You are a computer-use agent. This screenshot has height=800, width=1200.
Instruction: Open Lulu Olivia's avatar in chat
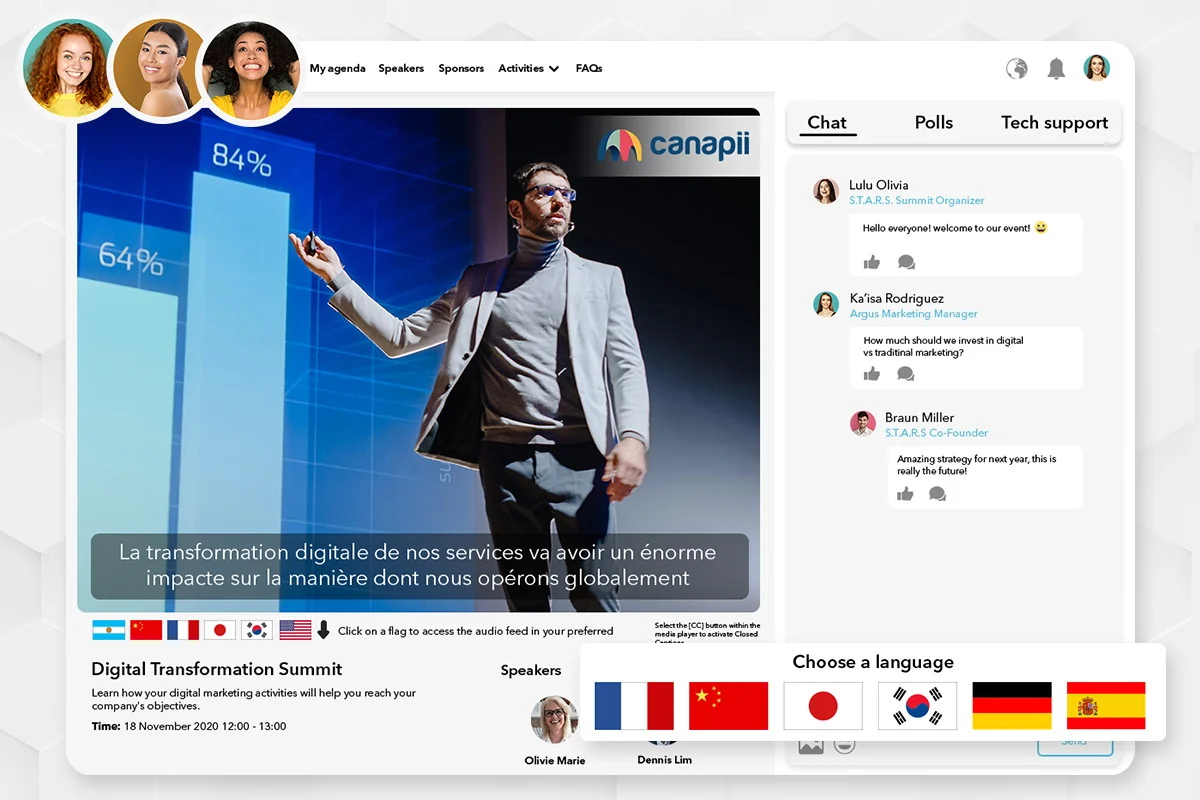[826, 191]
